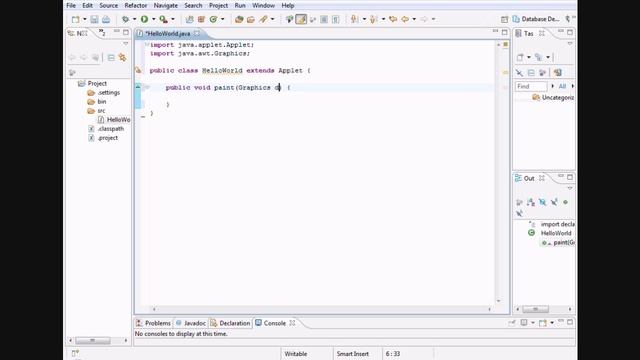Open the Navigator view menu triangle
The image size is (640, 360).
pyautogui.click(x=125, y=44)
